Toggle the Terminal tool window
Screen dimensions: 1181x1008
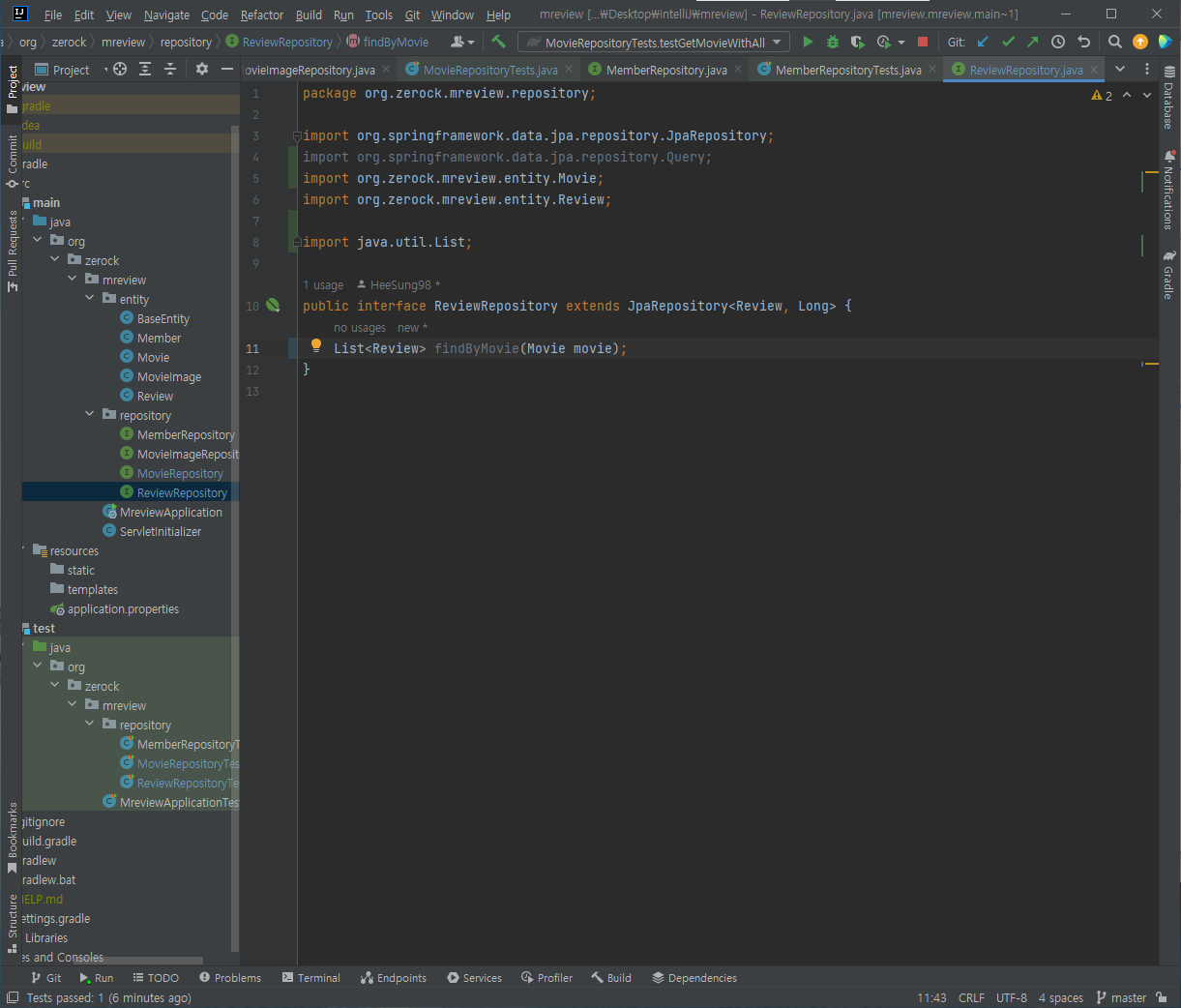[x=311, y=978]
